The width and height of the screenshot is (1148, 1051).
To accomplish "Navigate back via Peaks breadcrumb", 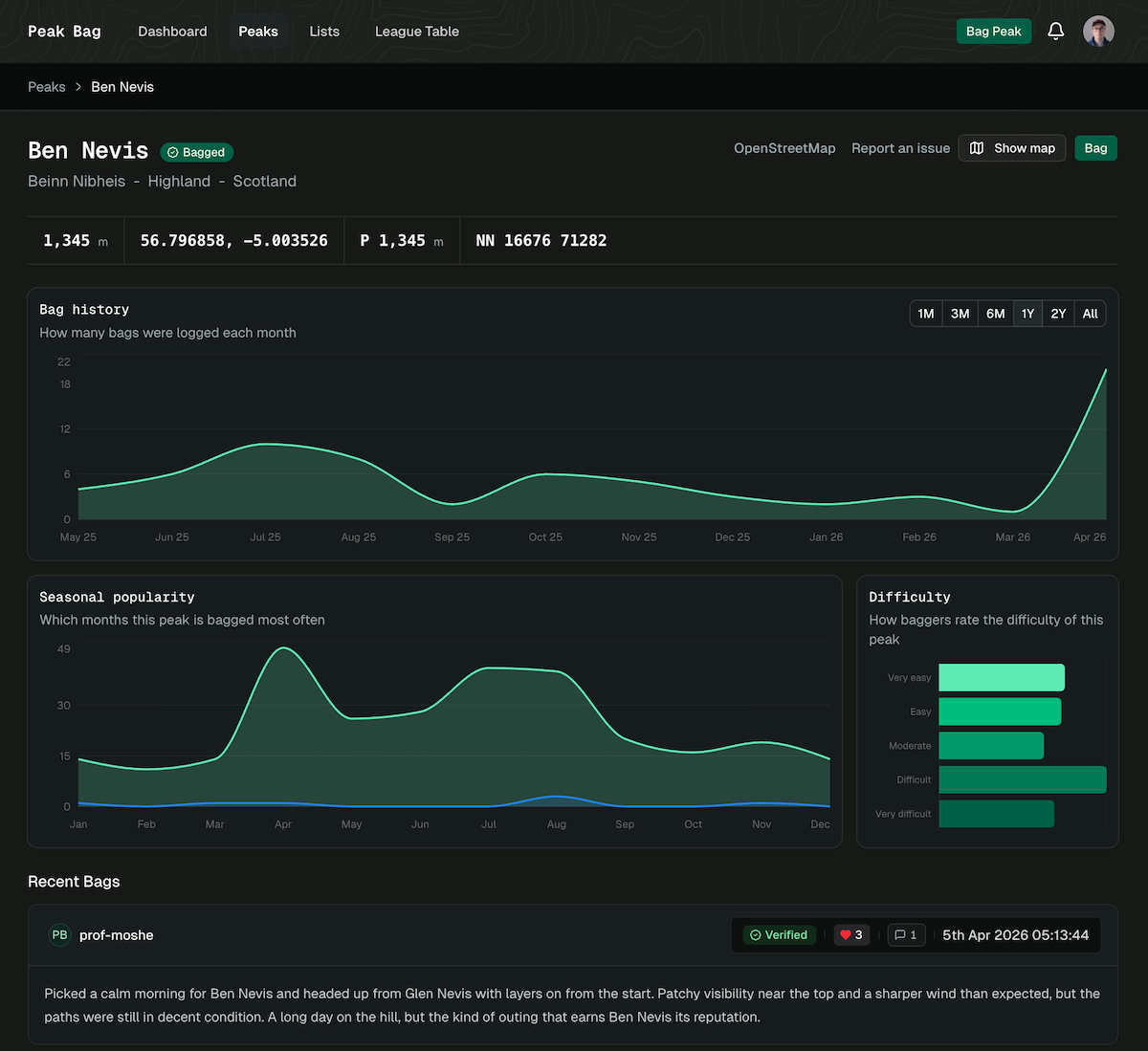I will pos(47,87).
